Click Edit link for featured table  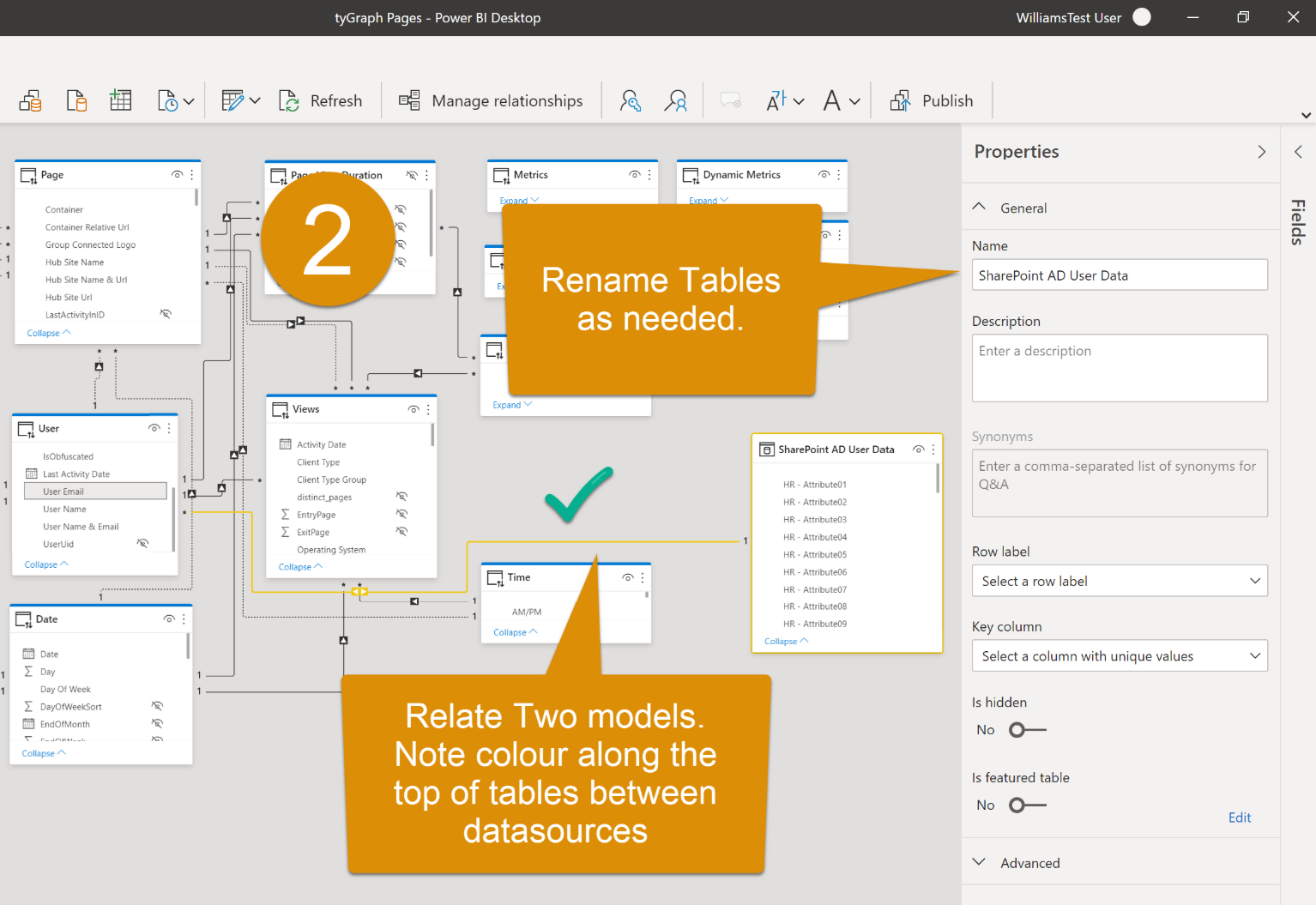tap(1240, 818)
